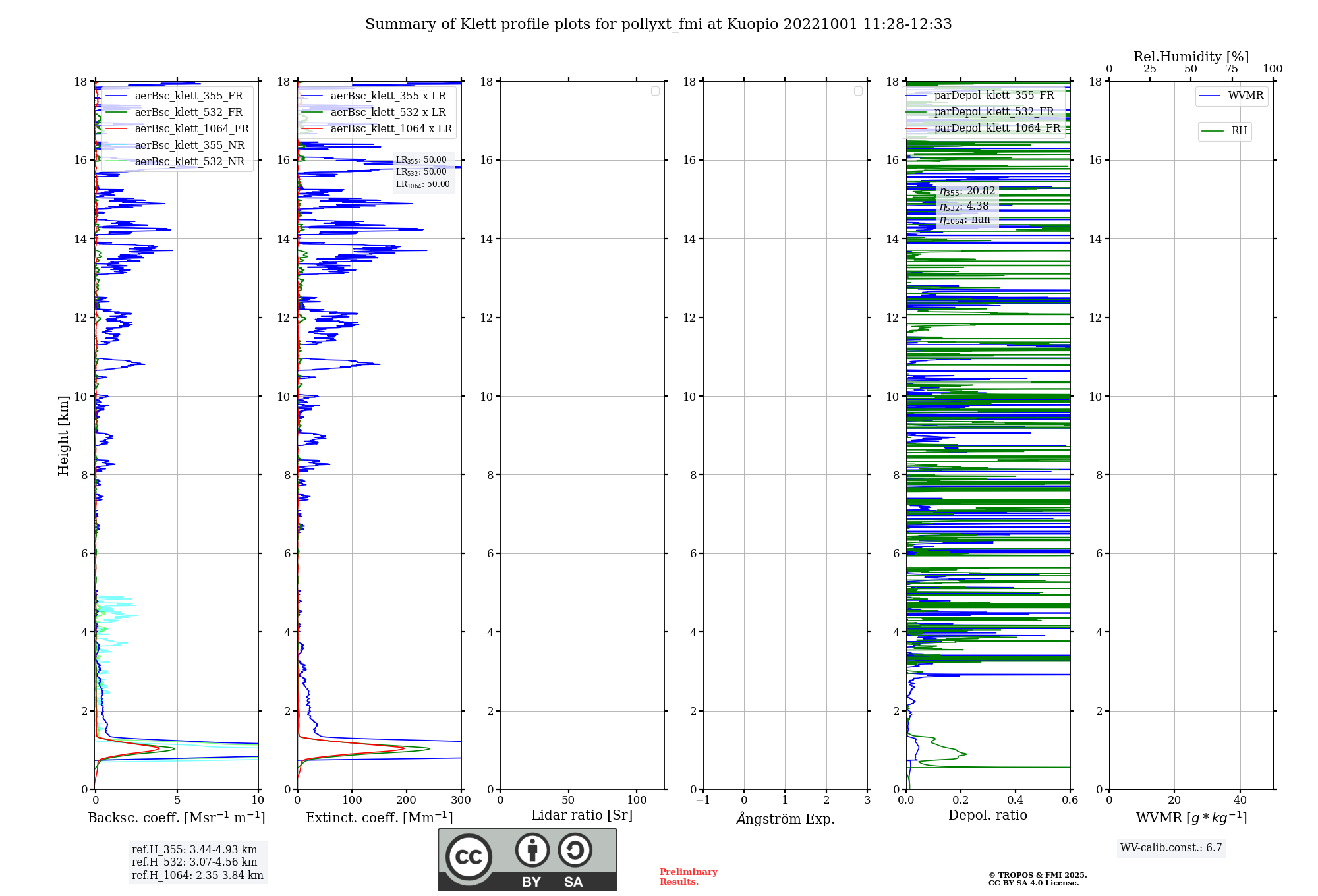This screenshot has width=1318, height=896.
Task: Click the Backsc. coeff. axis label
Action: pos(177,818)
